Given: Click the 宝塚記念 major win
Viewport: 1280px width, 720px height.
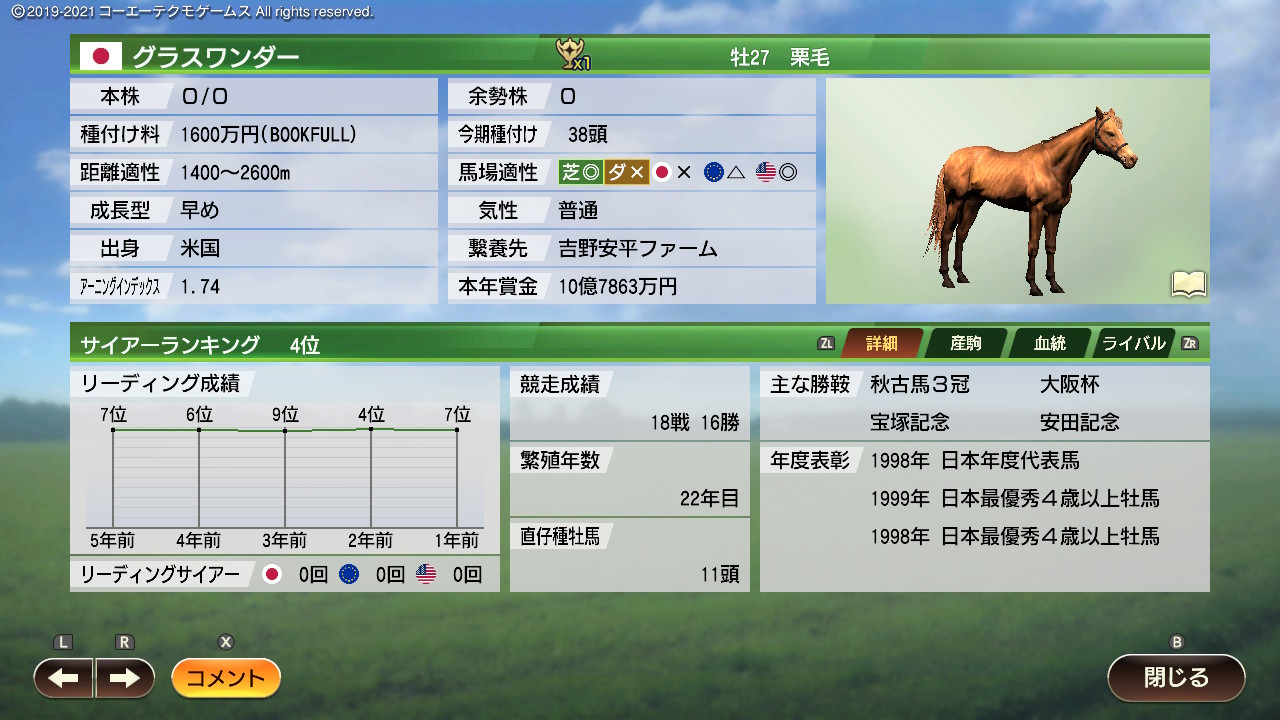Looking at the screenshot, I should point(910,422).
